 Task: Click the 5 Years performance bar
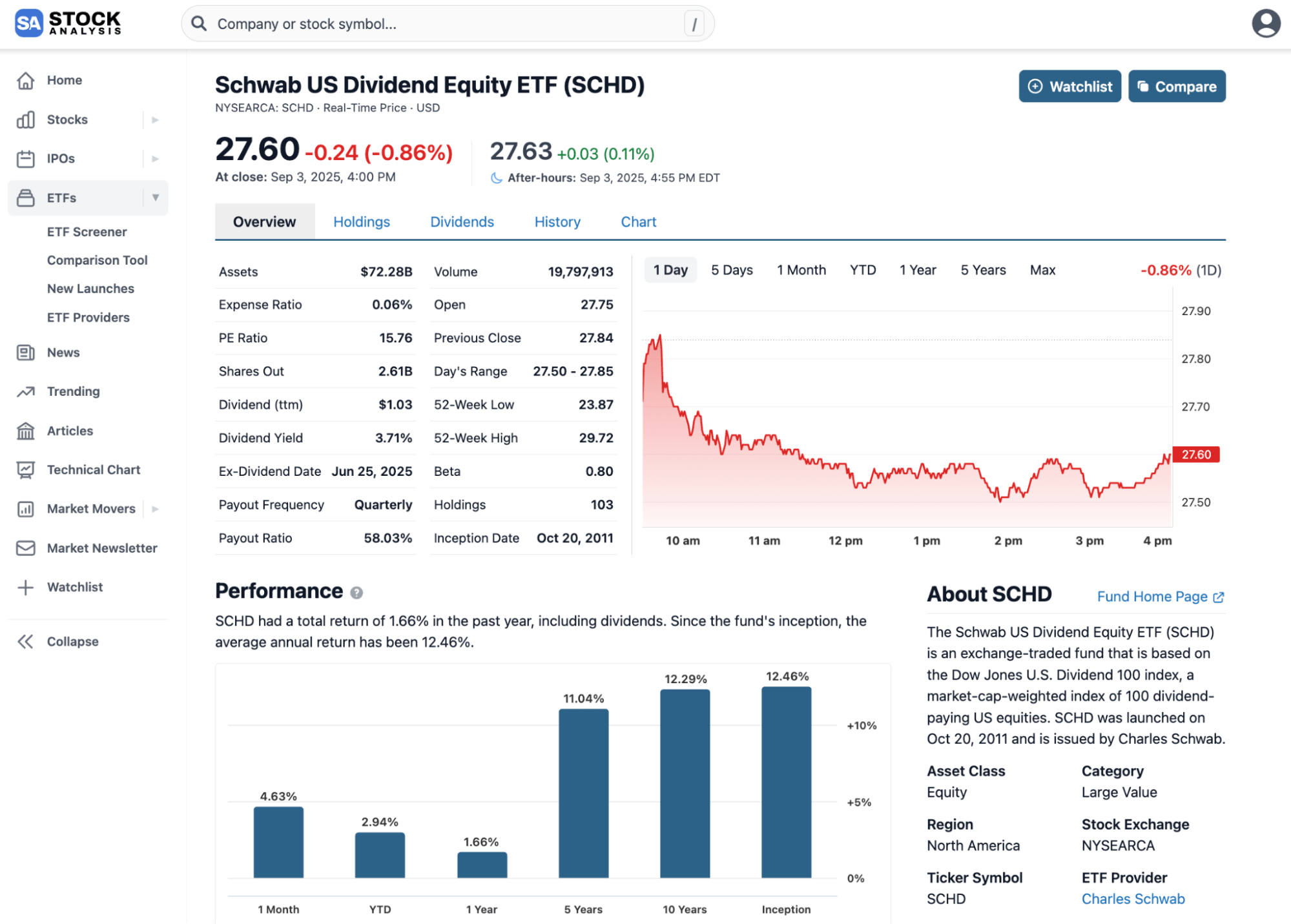tap(583, 793)
